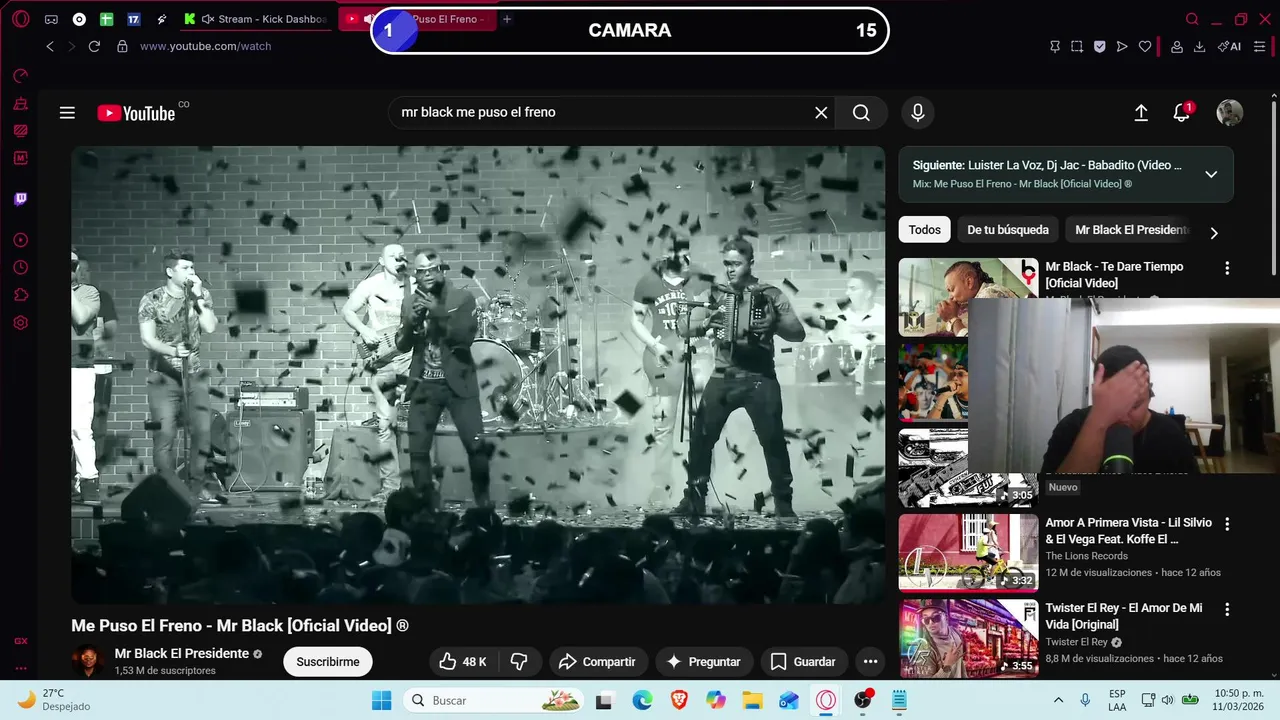
Task: Expand the Siguiente mix playlist panel
Action: click(1211, 174)
